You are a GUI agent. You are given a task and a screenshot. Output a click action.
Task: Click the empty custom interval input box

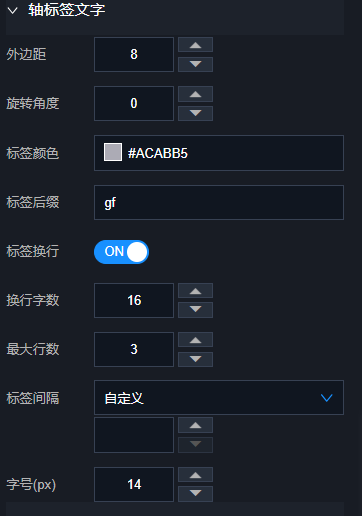134,435
